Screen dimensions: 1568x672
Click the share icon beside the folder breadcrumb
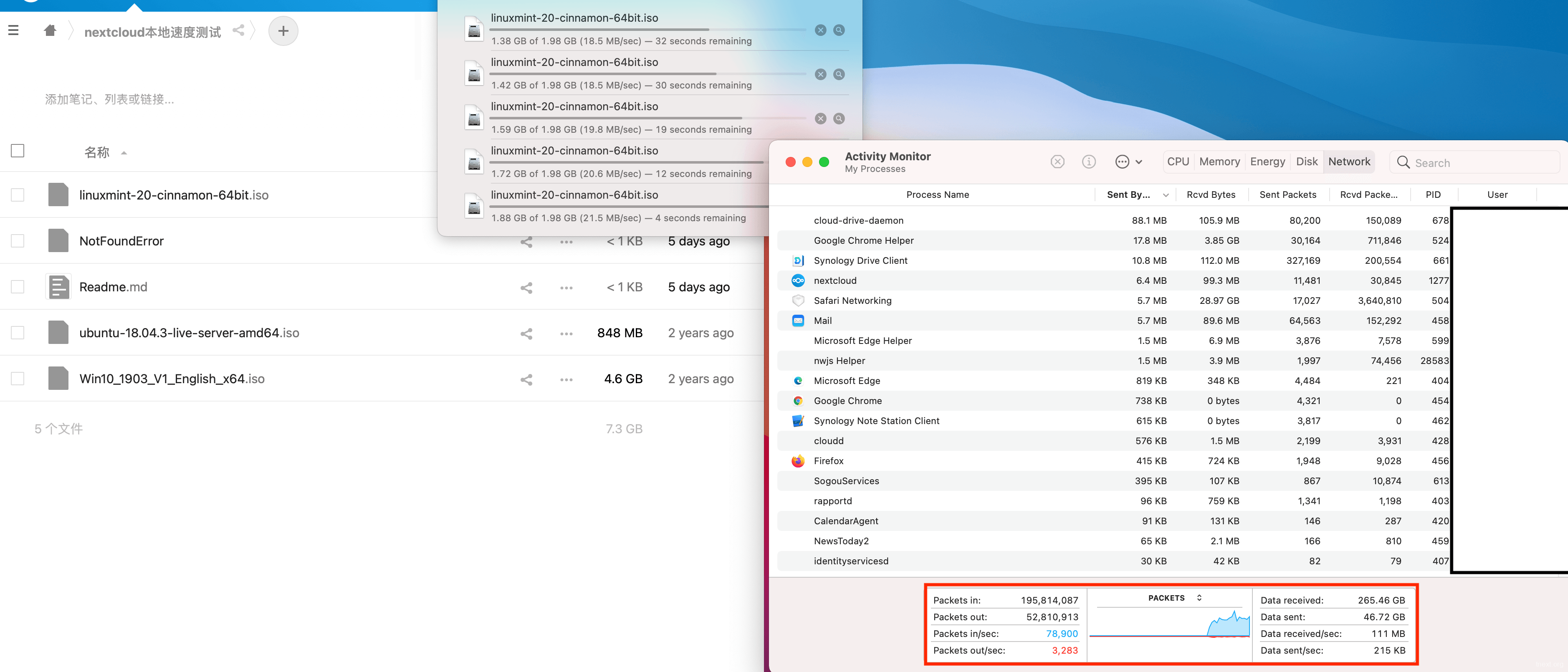(239, 30)
